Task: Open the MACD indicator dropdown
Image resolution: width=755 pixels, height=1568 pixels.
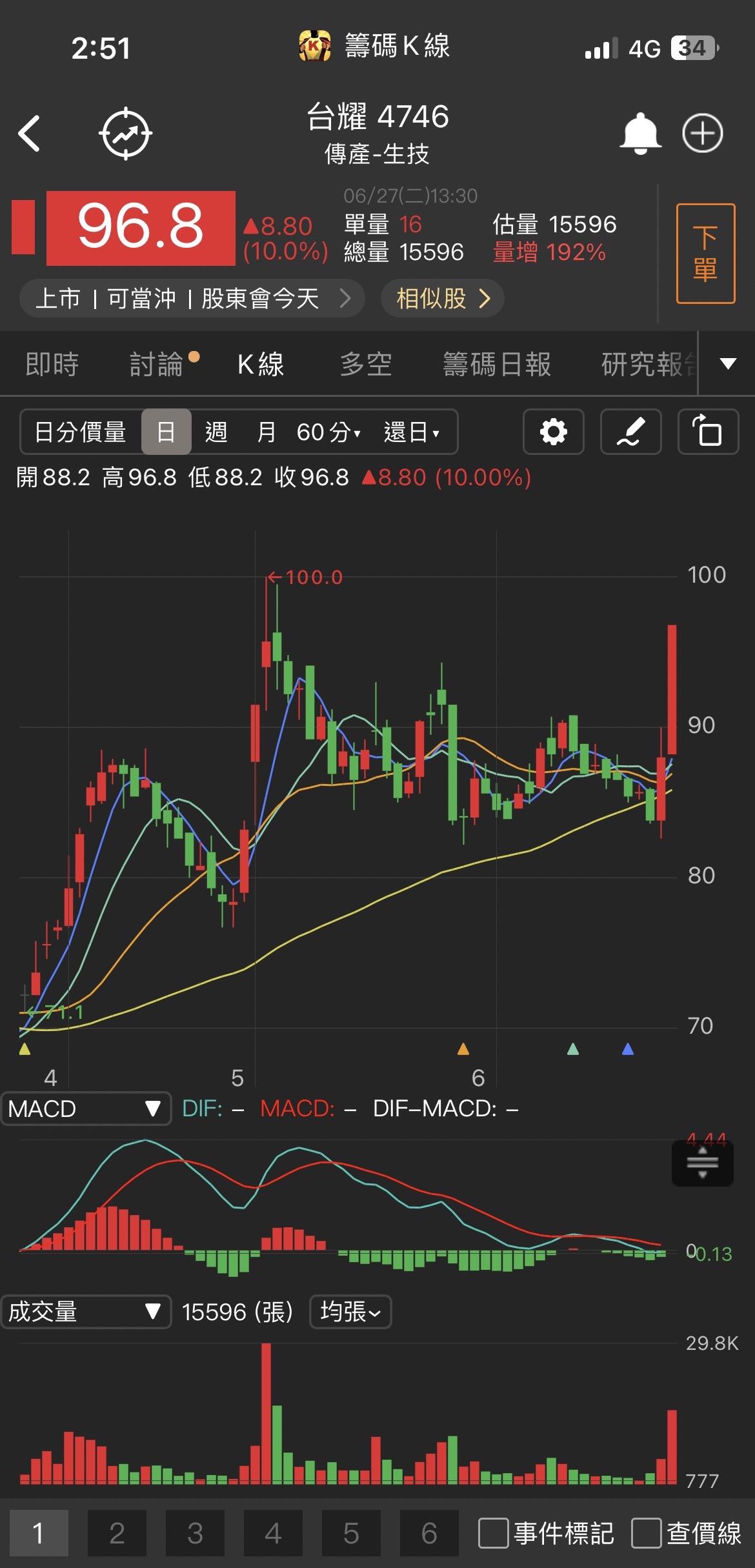Action: 86,1109
